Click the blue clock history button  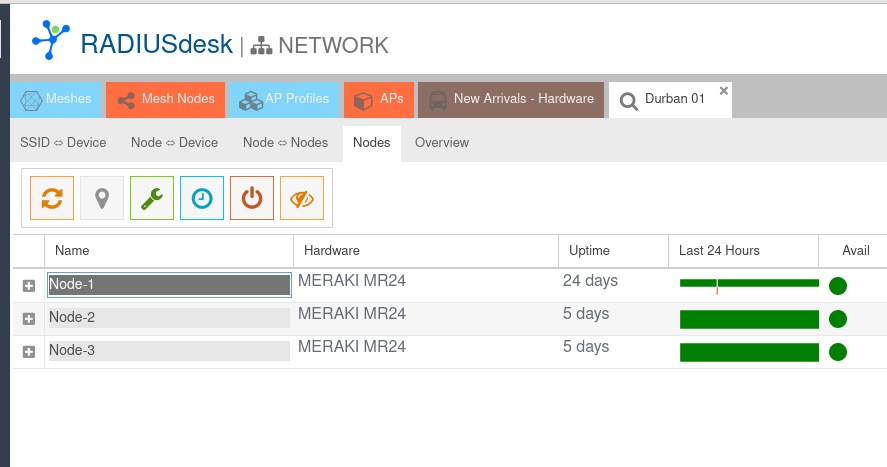pos(202,198)
